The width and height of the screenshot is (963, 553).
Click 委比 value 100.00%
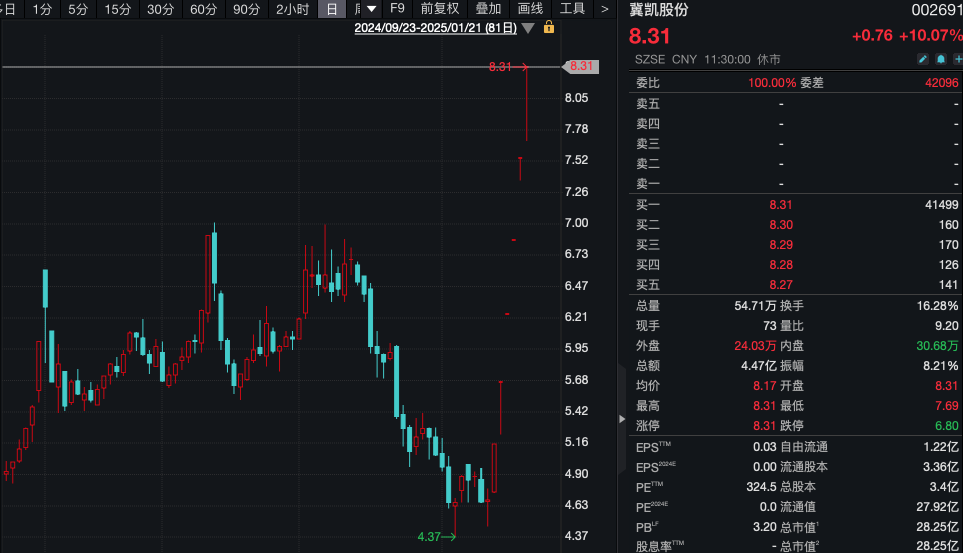(x=772, y=83)
